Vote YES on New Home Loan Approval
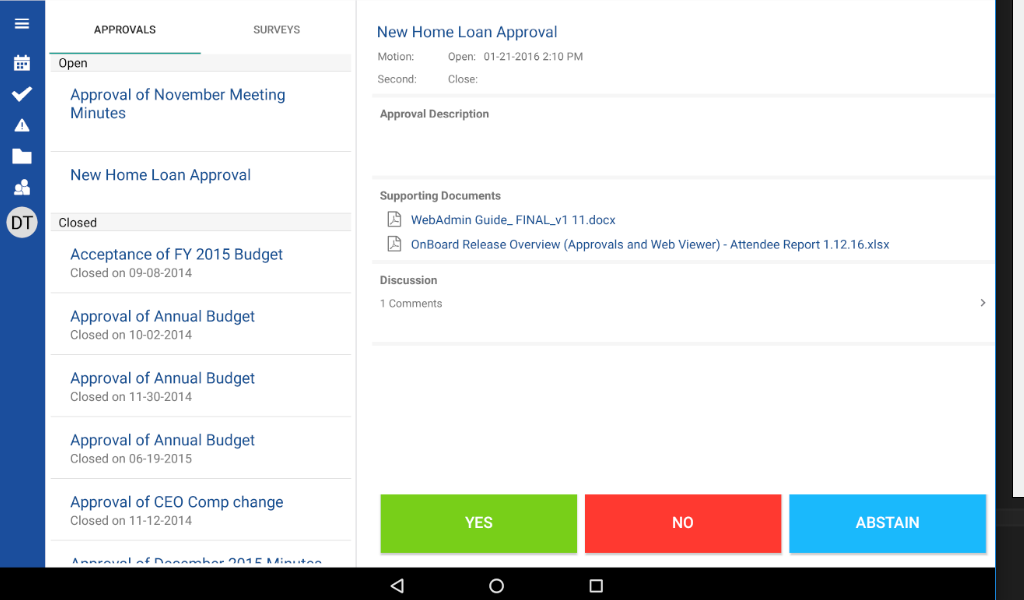Image resolution: width=1024 pixels, height=600 pixels. coord(478,523)
